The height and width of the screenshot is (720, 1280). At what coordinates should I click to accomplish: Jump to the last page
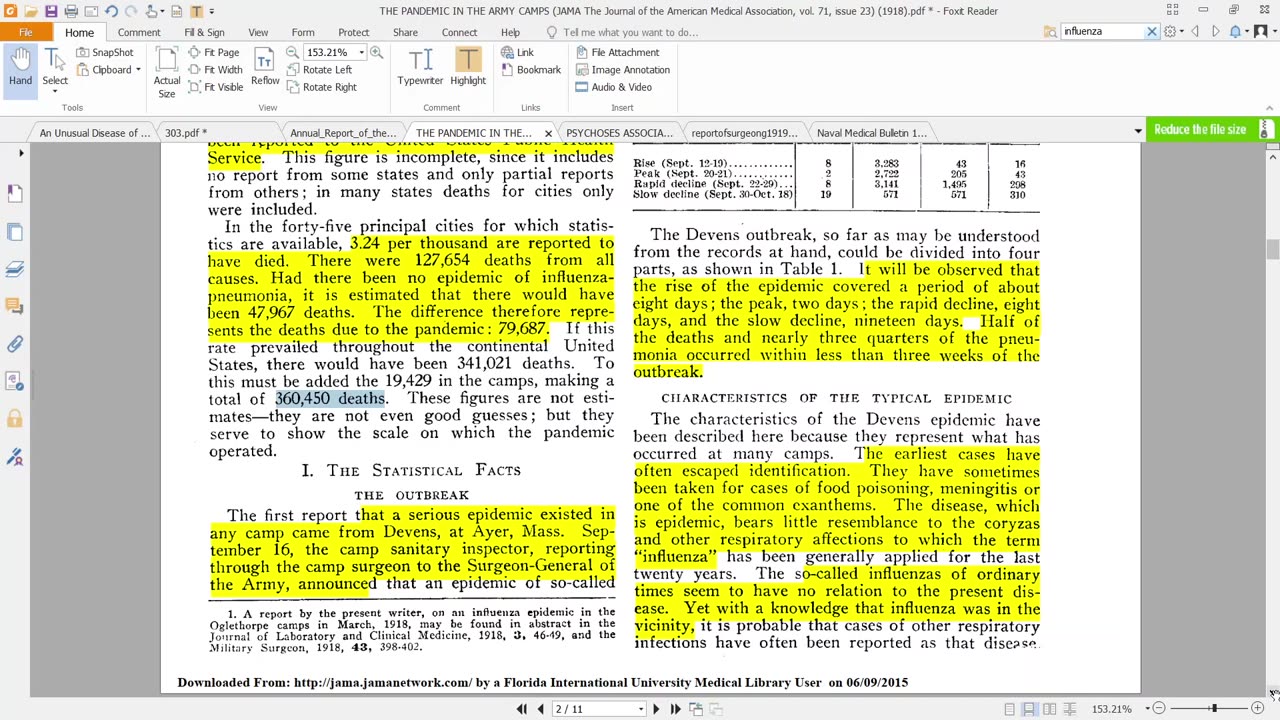click(675, 709)
